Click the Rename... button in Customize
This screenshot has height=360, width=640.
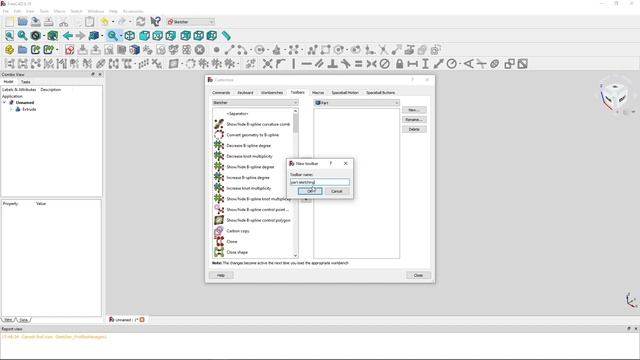pos(414,120)
